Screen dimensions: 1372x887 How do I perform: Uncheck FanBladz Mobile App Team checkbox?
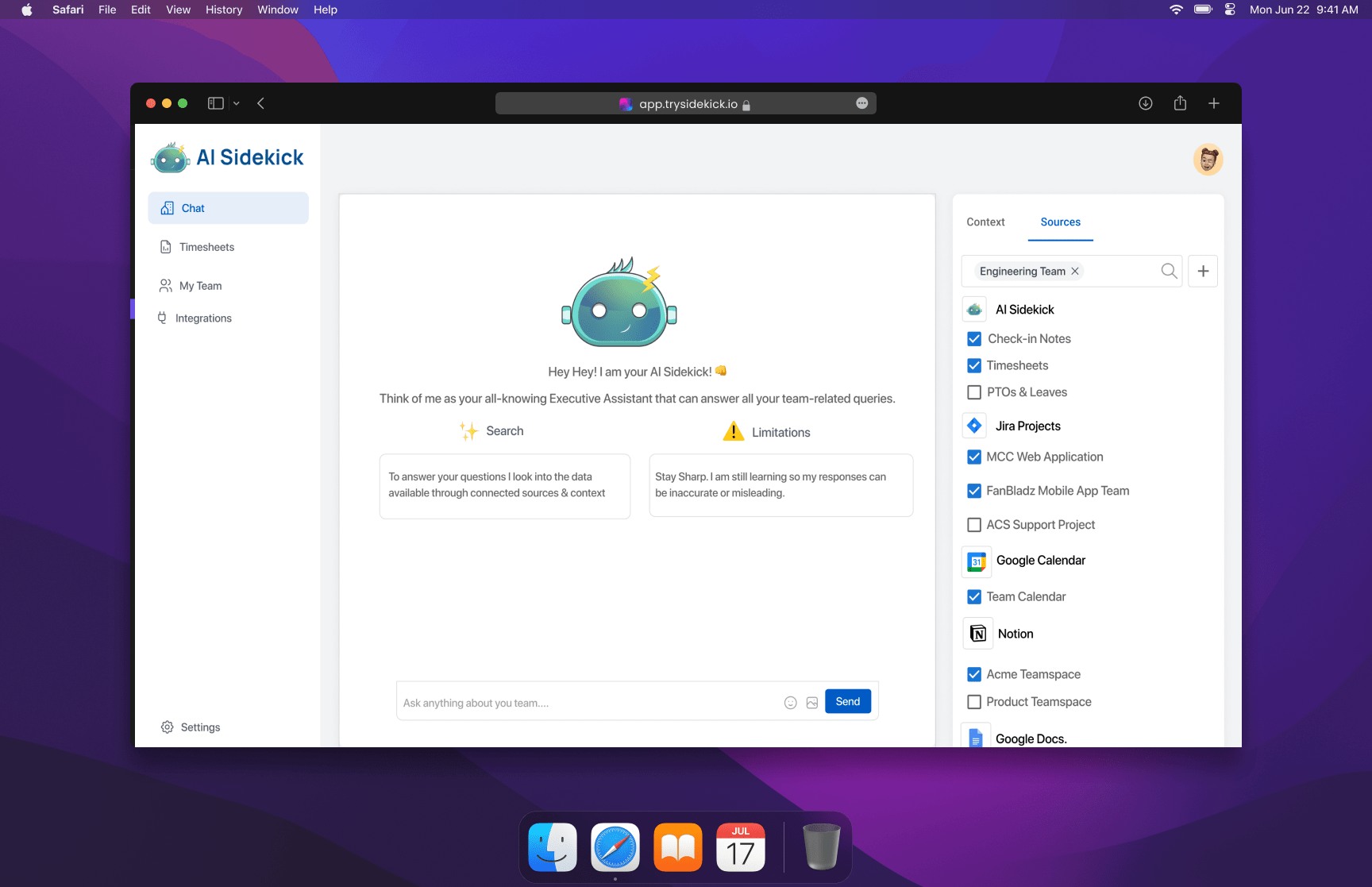tap(974, 492)
